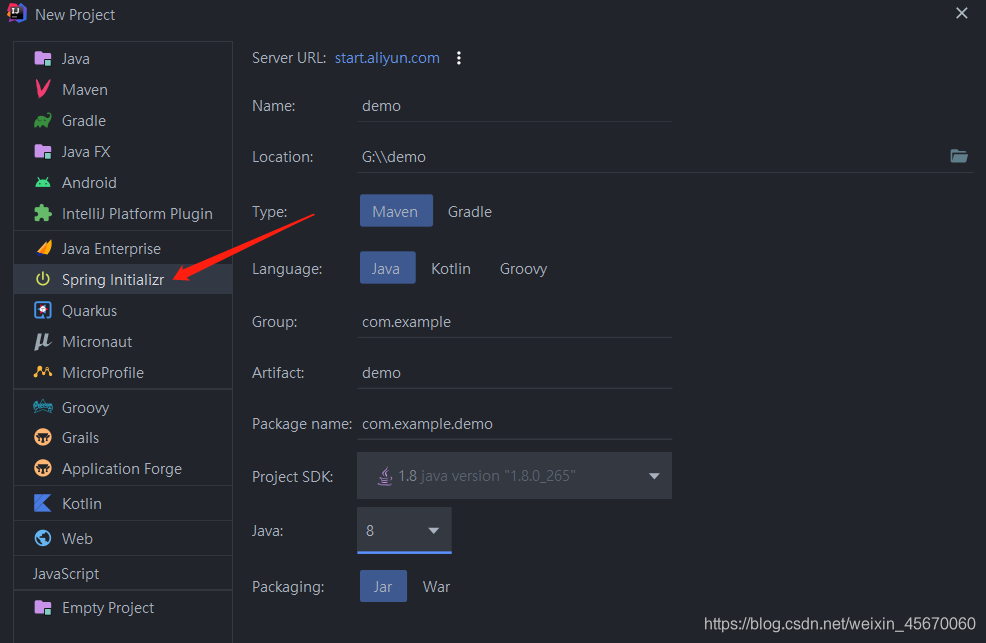Viewport: 986px width, 643px height.
Task: Choose Java as the language
Action: (387, 268)
